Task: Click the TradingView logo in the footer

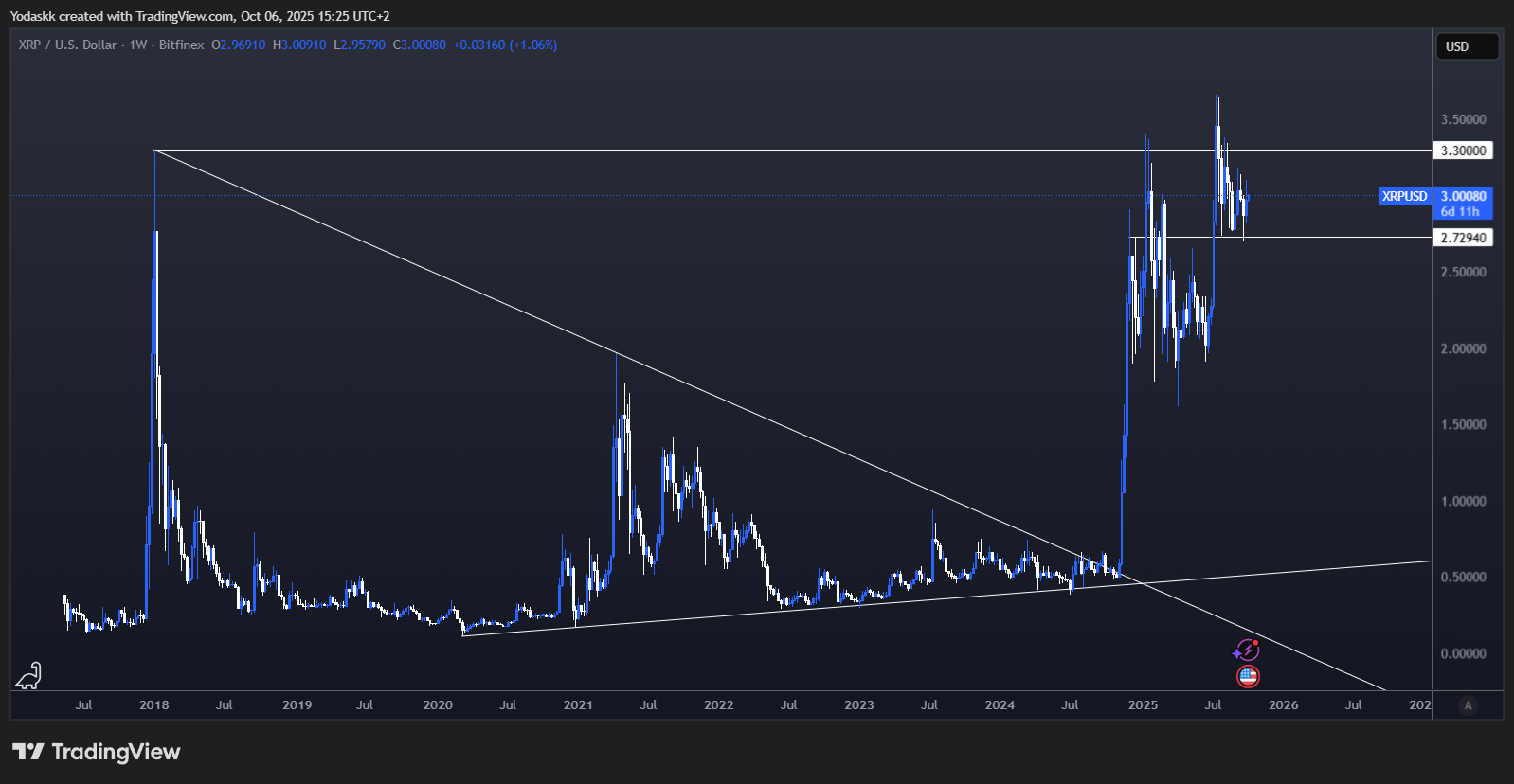Action: tap(96, 752)
